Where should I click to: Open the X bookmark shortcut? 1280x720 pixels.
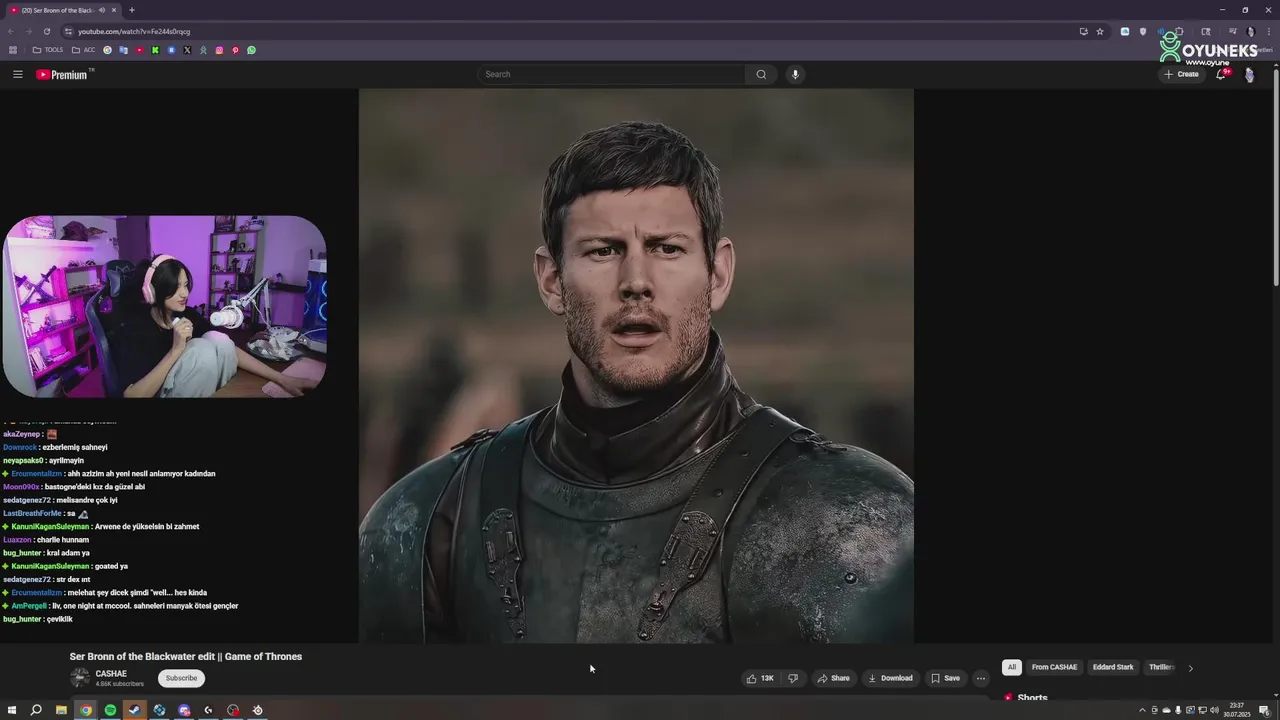[187, 50]
